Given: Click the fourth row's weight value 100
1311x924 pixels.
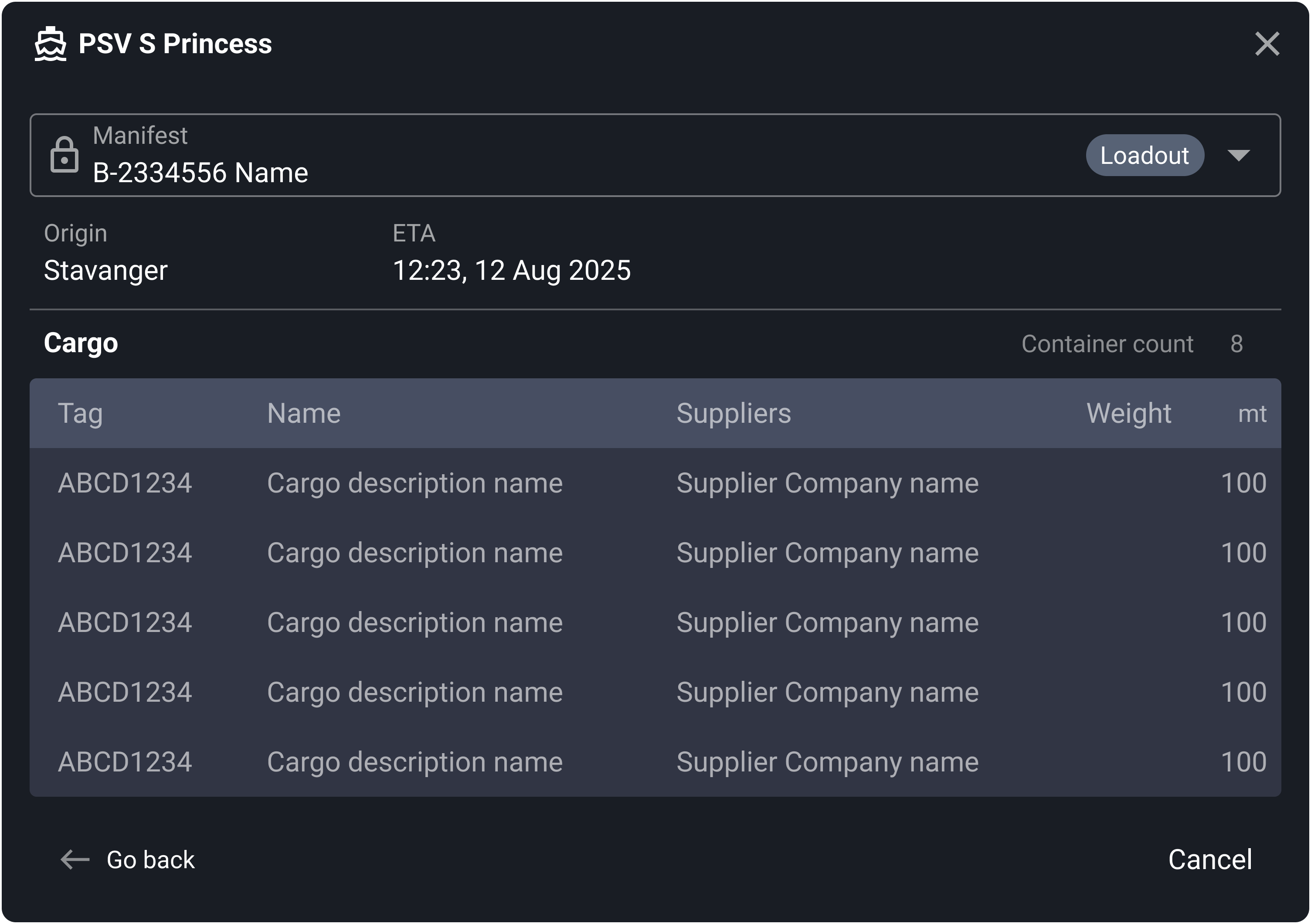Looking at the screenshot, I should click(1243, 692).
